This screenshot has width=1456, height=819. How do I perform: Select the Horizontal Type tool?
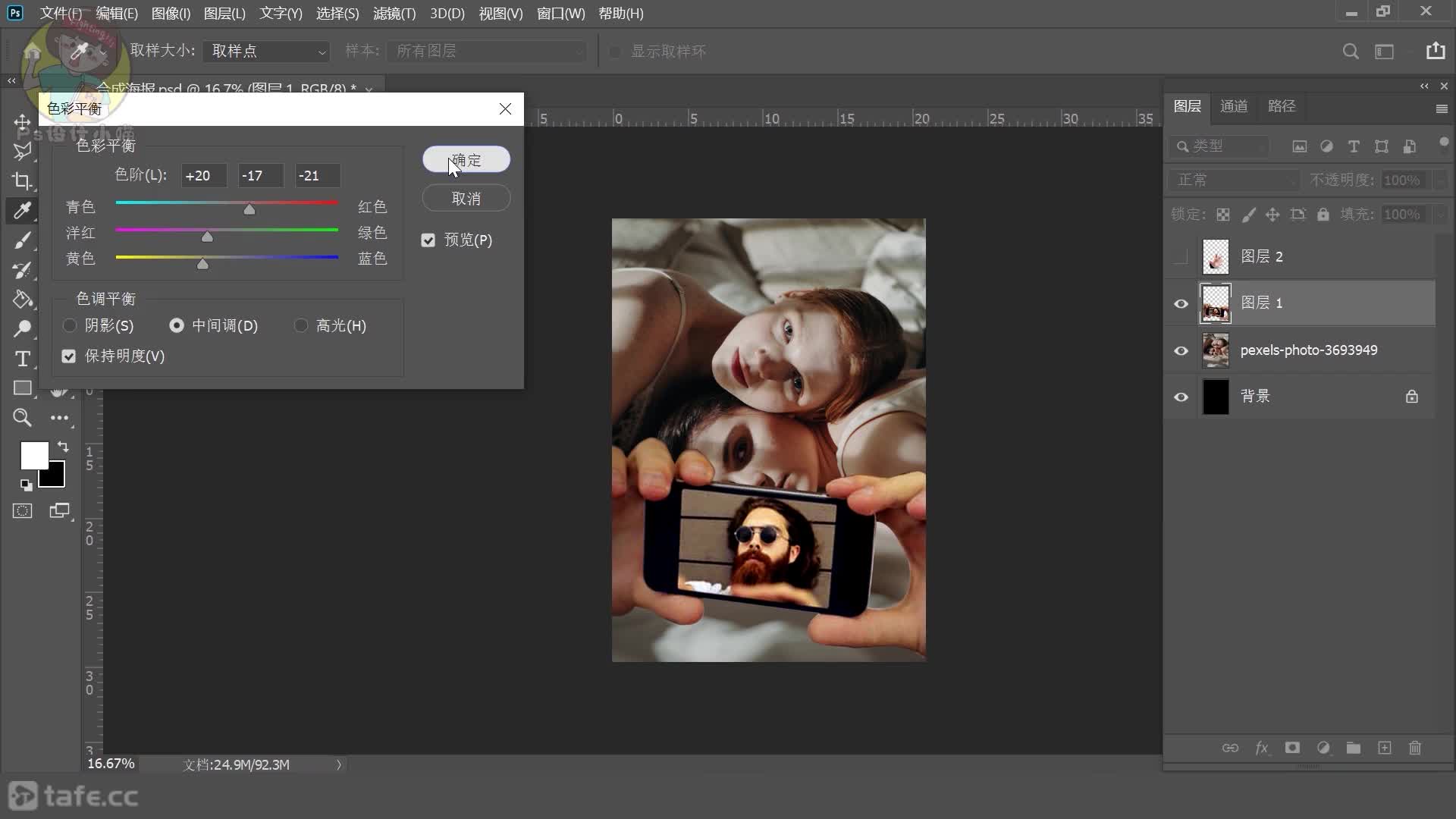22,358
